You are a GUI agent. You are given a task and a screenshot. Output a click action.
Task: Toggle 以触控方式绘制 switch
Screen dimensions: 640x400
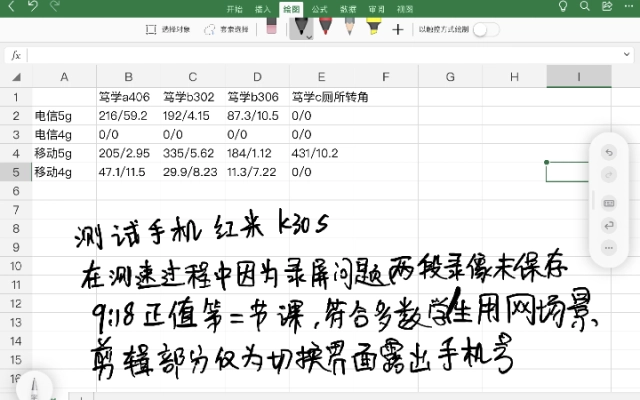click(486, 29)
